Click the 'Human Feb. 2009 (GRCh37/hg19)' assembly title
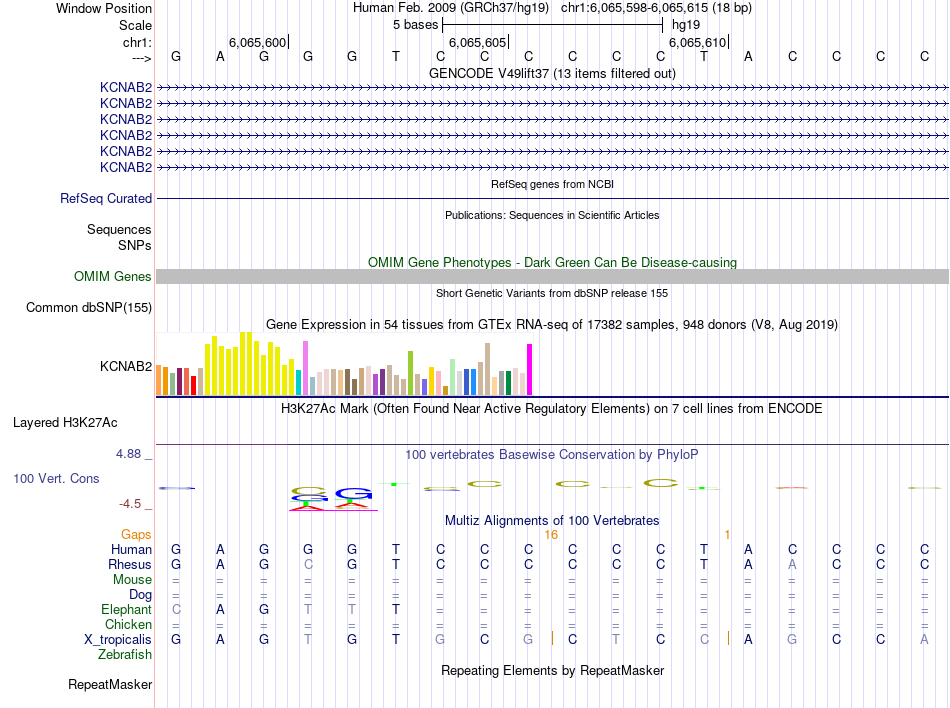 pos(451,8)
